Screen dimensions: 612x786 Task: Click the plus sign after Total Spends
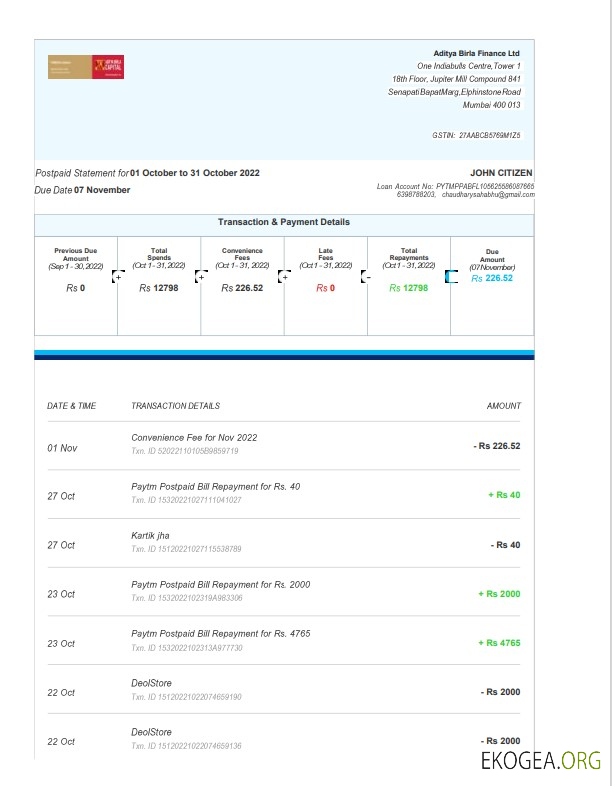[x=201, y=275]
